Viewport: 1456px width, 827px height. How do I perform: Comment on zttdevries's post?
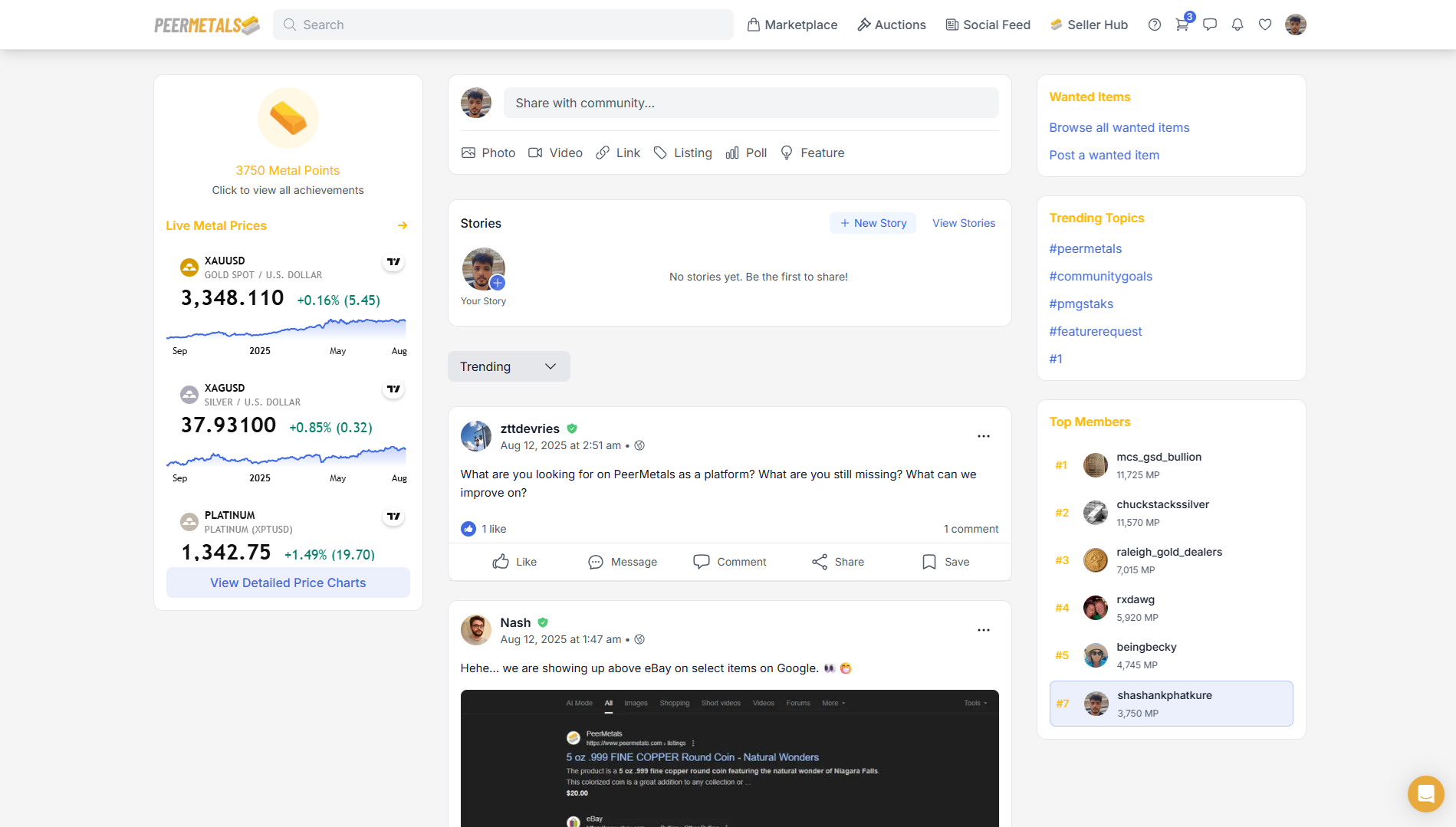point(730,562)
